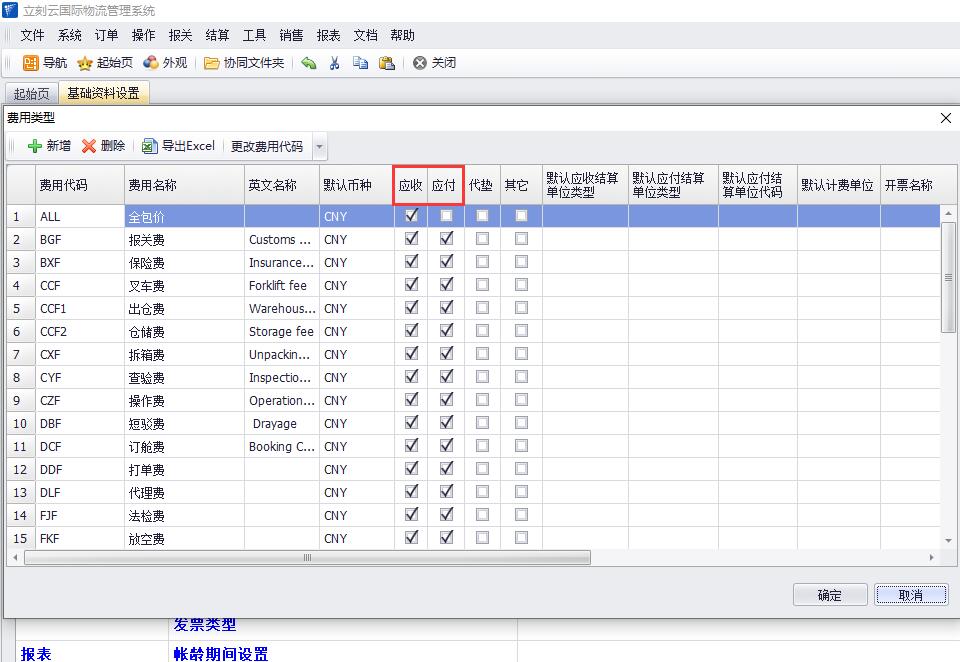Click the paste clipboard icon
Viewport: 960px width, 662px height.
click(386, 63)
